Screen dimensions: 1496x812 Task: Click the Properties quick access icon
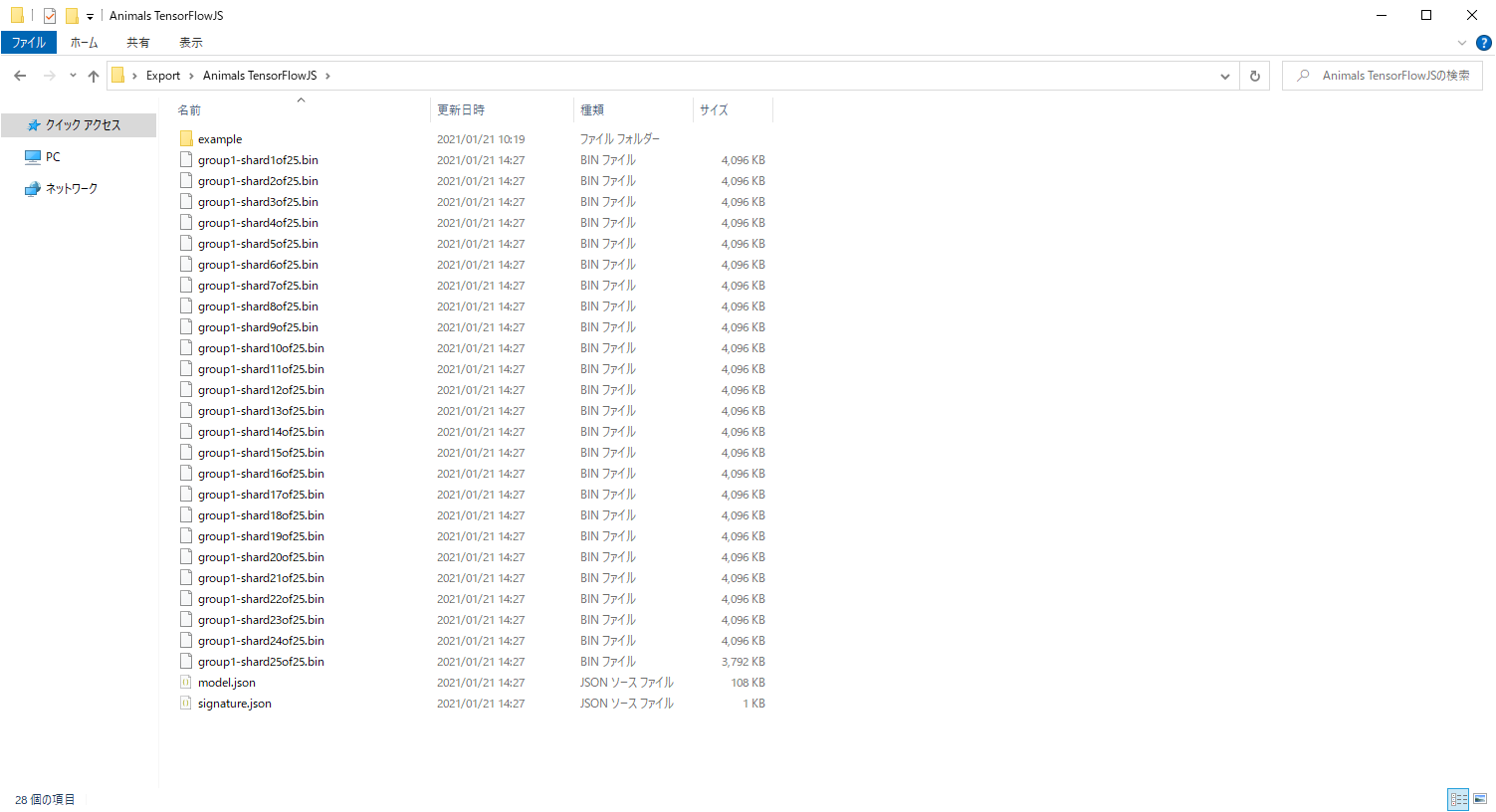(x=50, y=15)
